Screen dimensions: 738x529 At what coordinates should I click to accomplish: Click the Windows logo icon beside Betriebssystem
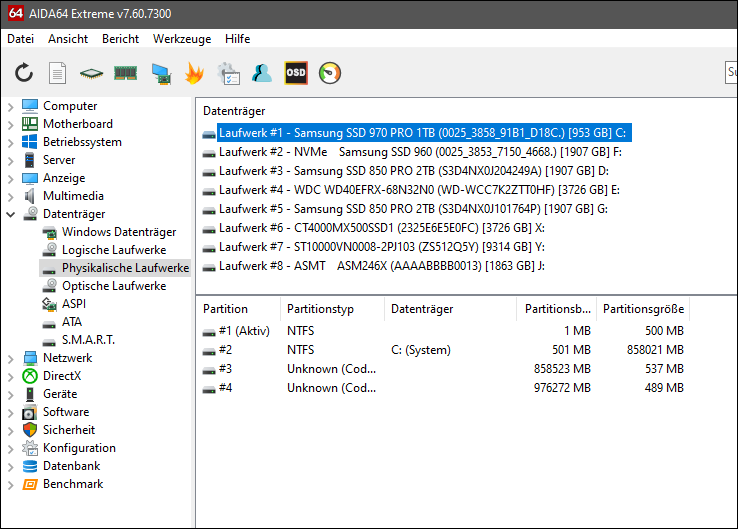pos(30,142)
